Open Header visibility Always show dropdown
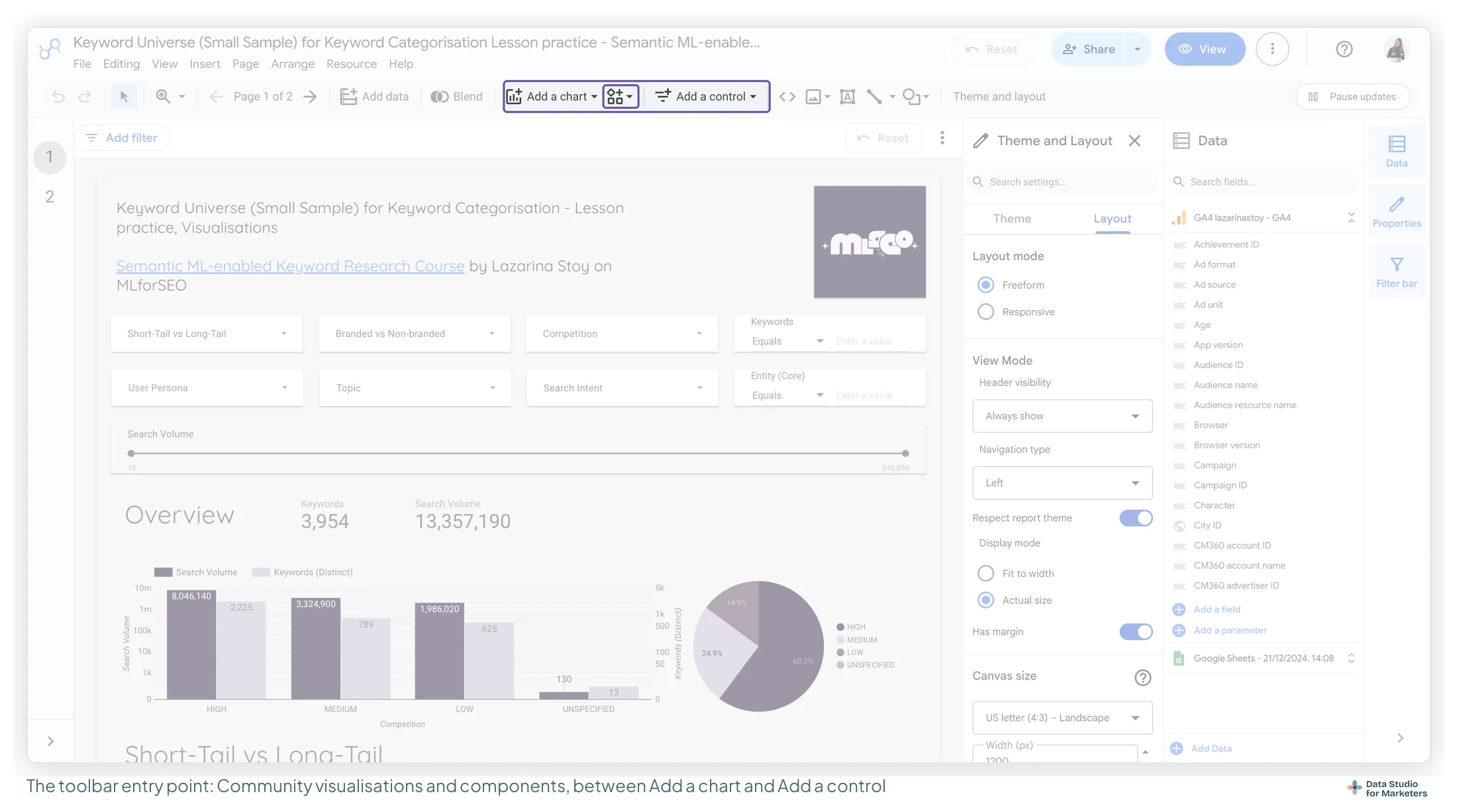This screenshot has width=1457, height=812. pyautogui.click(x=1062, y=416)
